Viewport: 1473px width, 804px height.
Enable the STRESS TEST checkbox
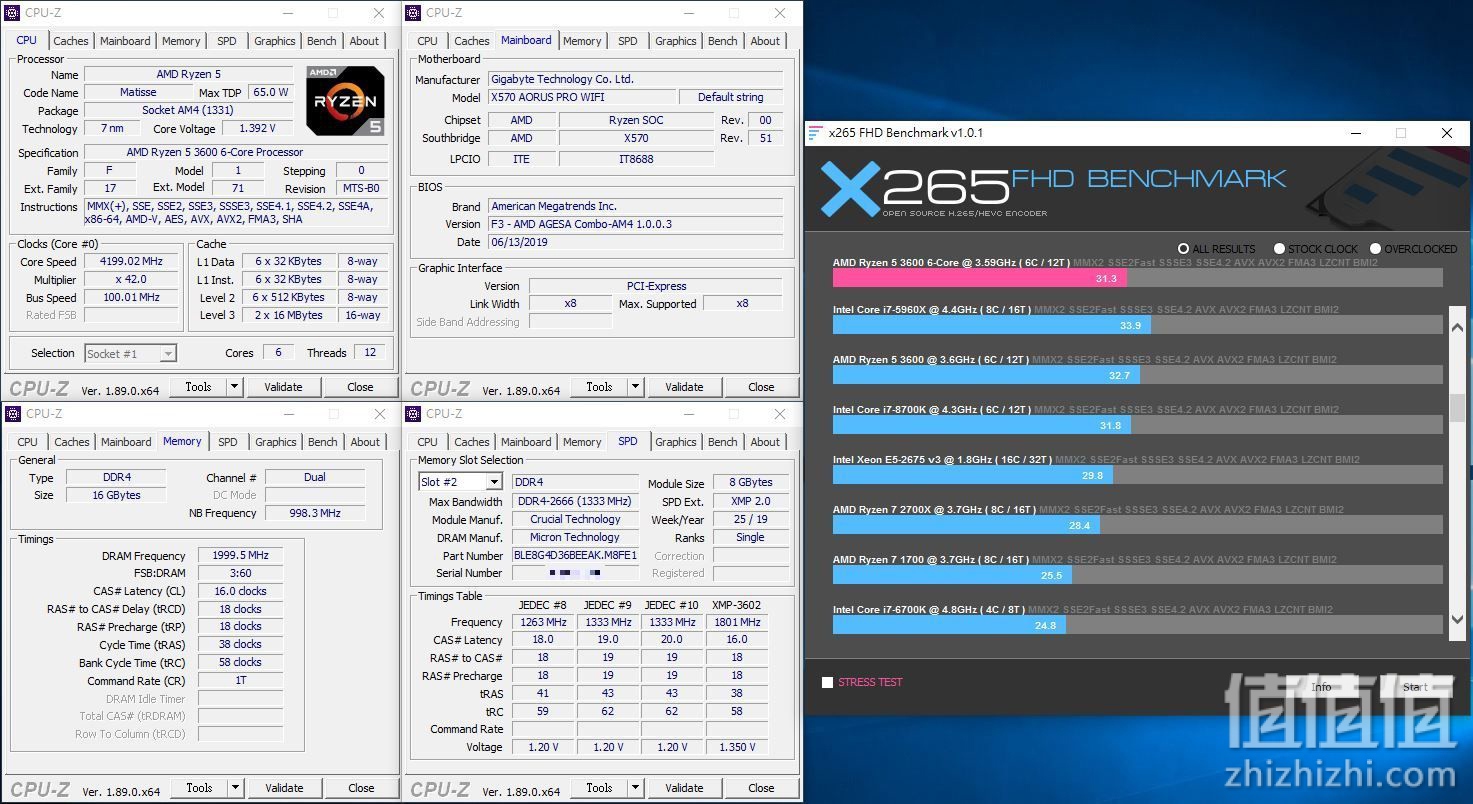827,682
